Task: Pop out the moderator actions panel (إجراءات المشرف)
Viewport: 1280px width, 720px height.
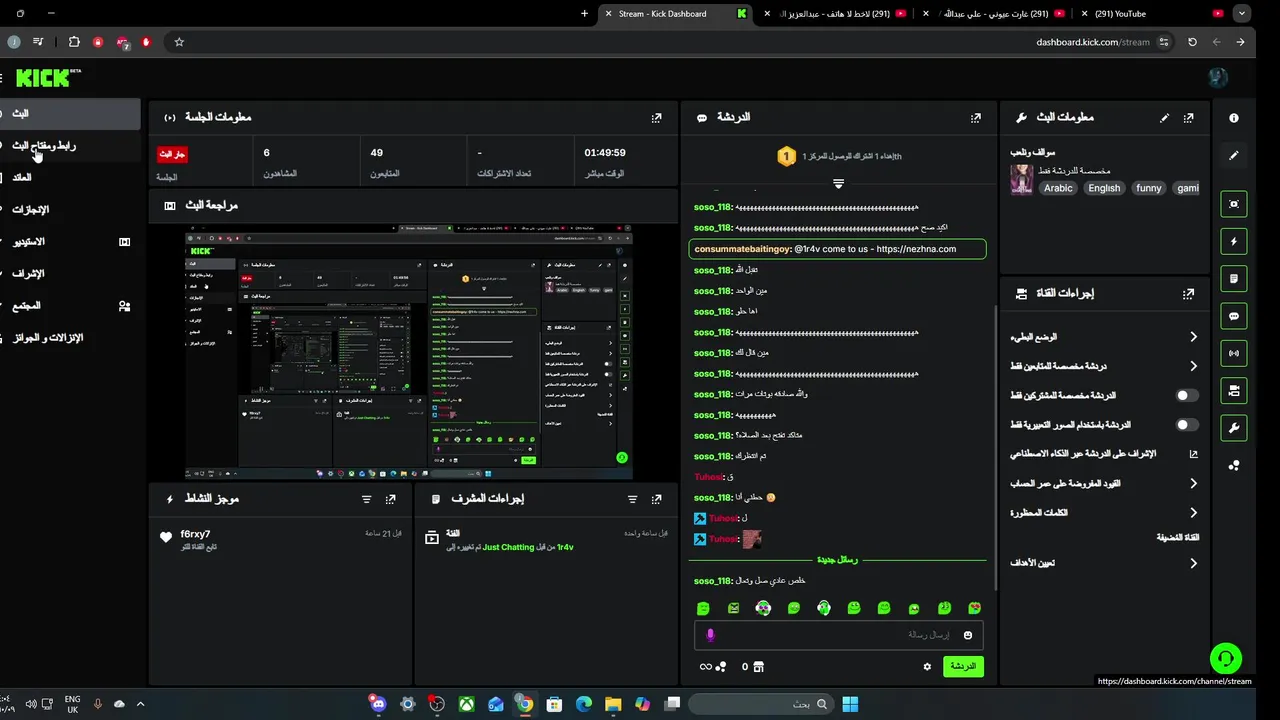Action: [x=656, y=499]
